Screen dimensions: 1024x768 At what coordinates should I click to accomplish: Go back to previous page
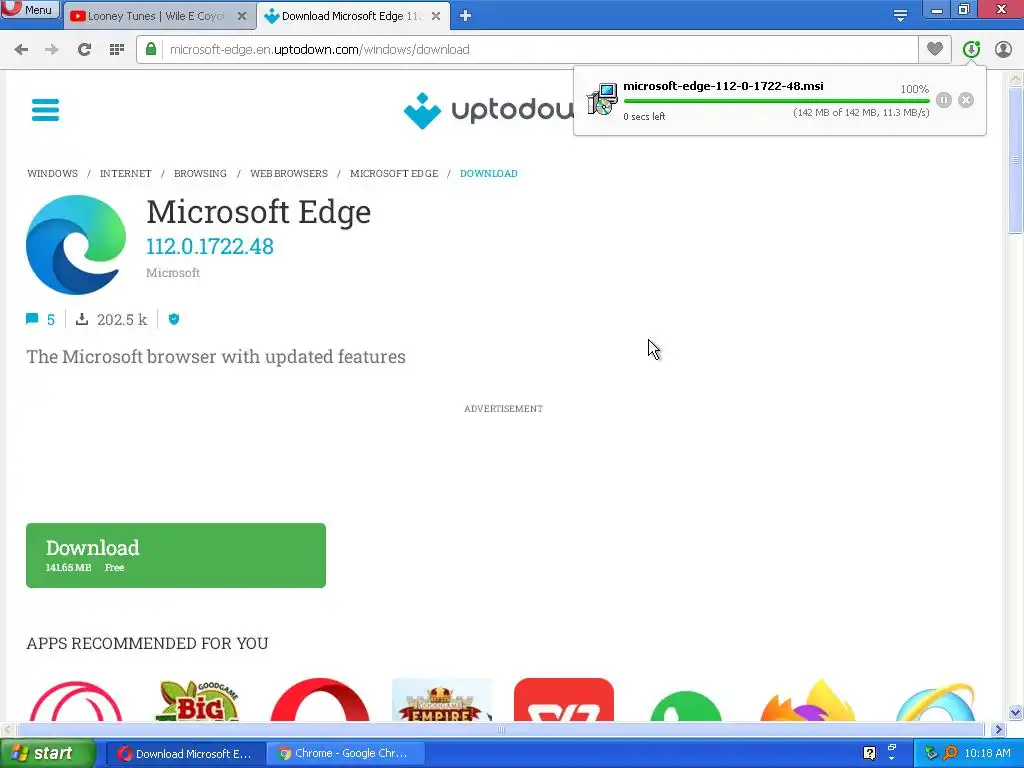click(x=22, y=50)
